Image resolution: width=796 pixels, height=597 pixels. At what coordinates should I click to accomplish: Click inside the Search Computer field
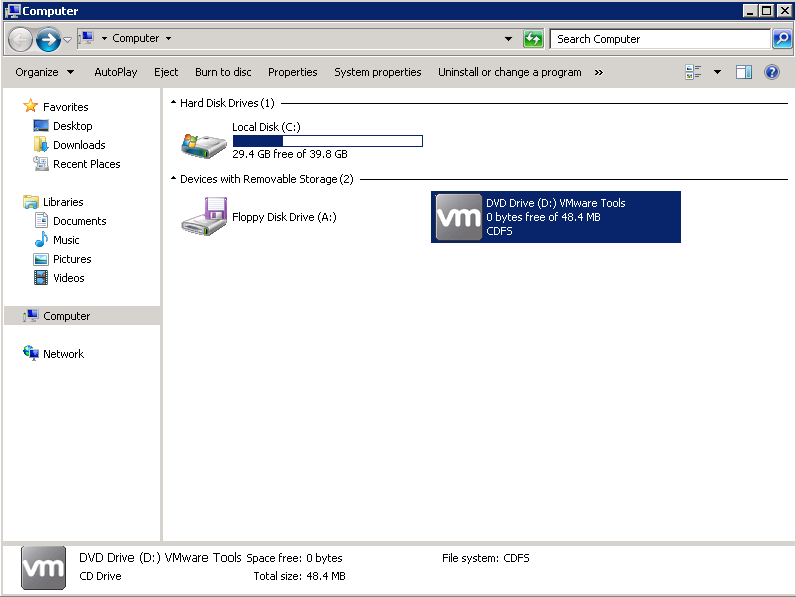(660, 39)
